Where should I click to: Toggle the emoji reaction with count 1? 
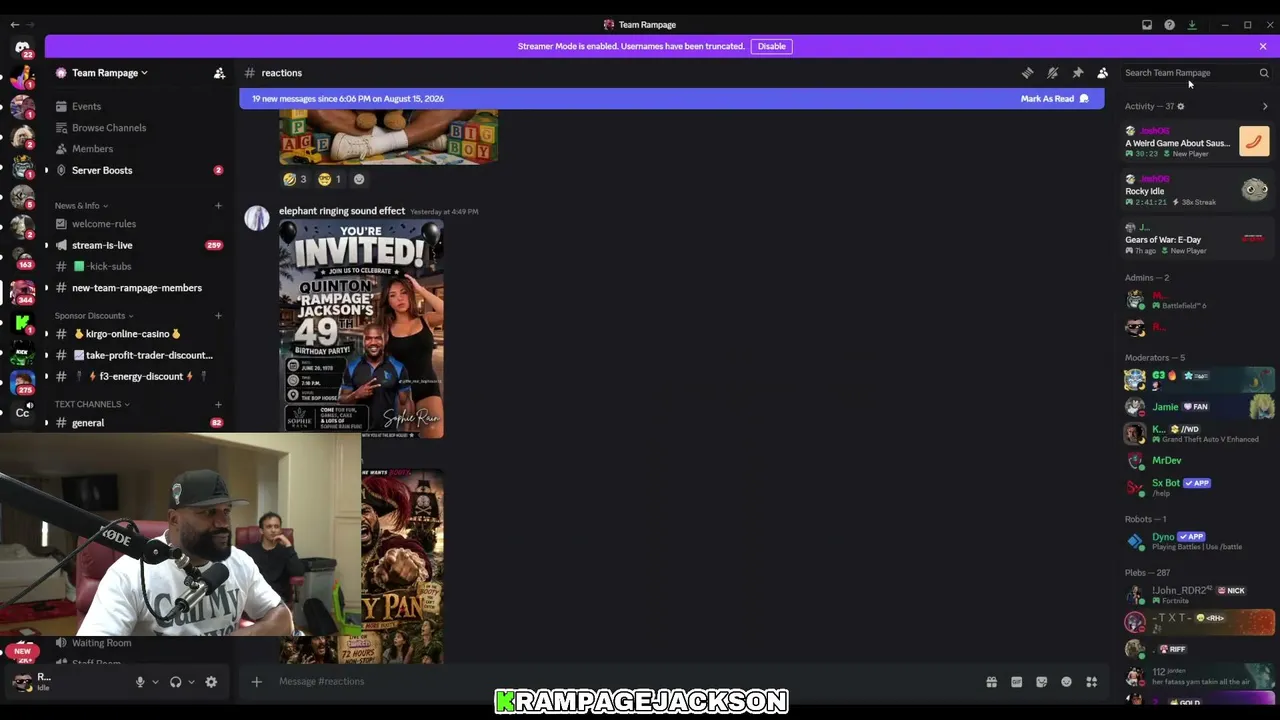[x=330, y=179]
